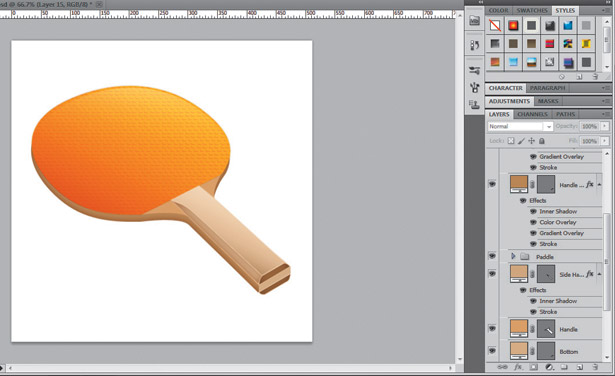Toggle Lock All padlock icon
The width and height of the screenshot is (615, 376).
click(x=542, y=141)
